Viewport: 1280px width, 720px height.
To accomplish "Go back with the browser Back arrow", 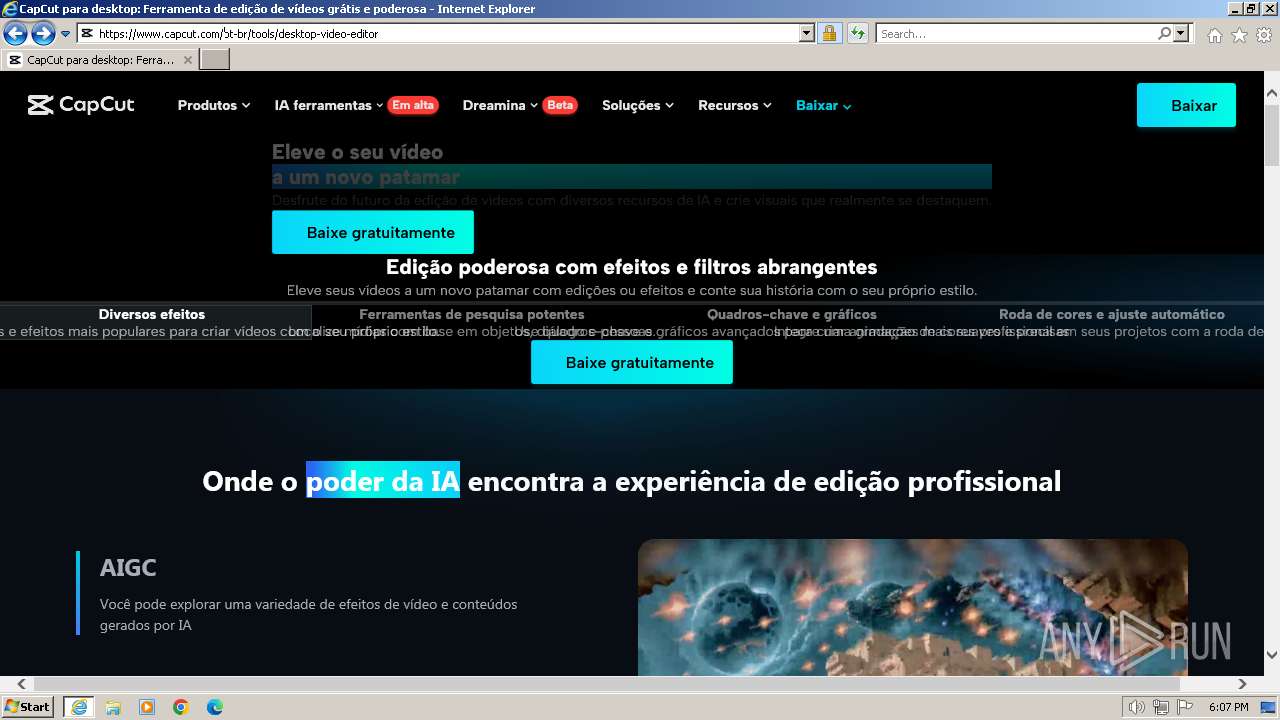I will (15, 34).
